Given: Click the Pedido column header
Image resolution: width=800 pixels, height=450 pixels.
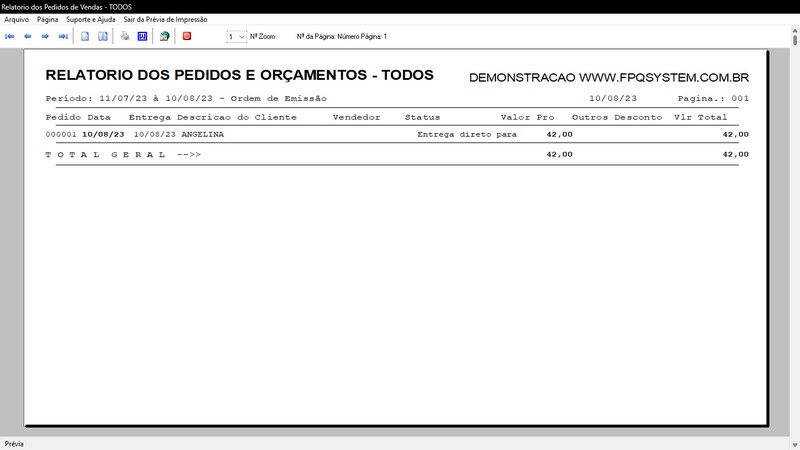Looking at the screenshot, I should coord(63,117).
